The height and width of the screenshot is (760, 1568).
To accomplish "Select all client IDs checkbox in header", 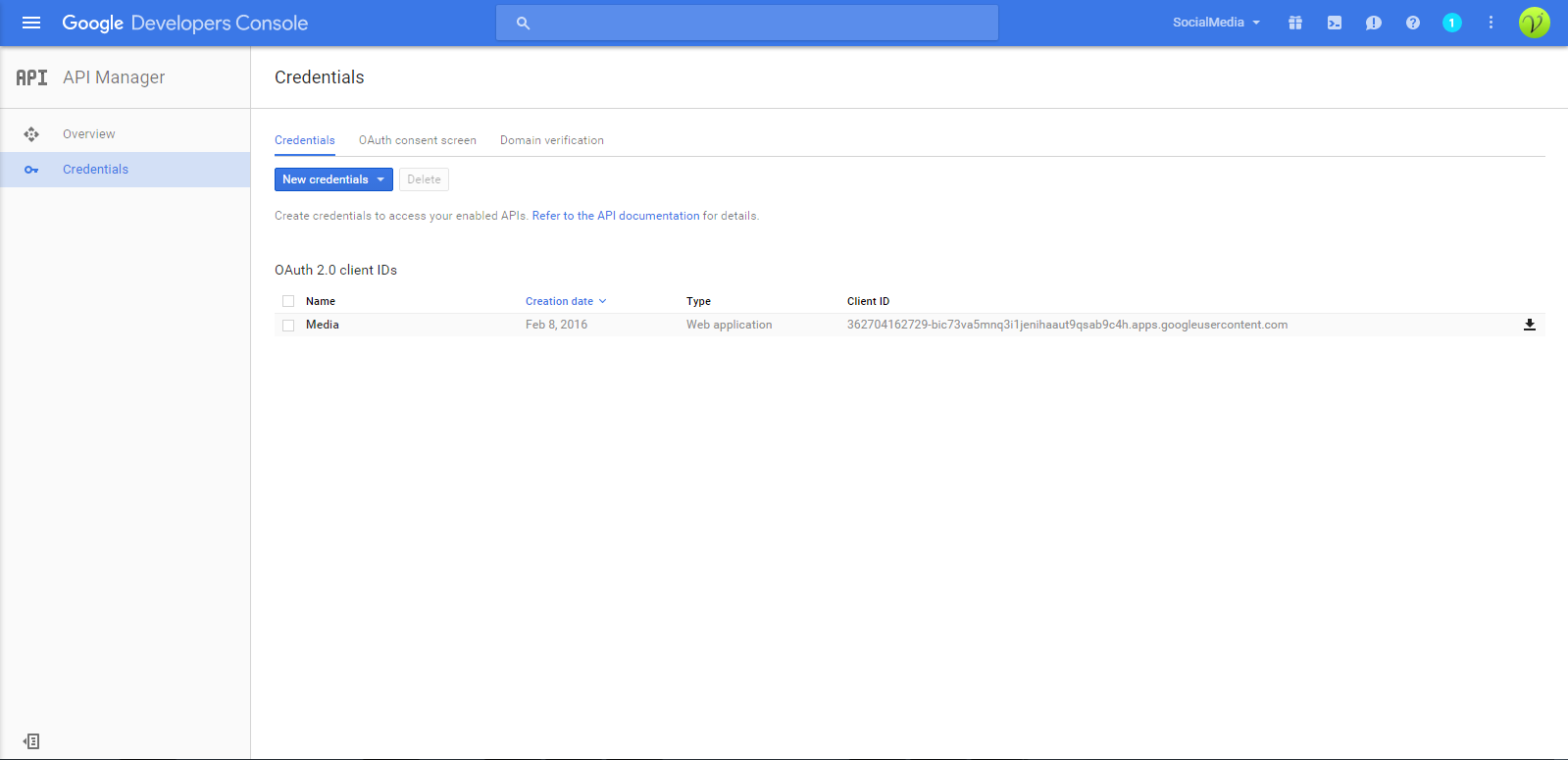I will coord(288,301).
